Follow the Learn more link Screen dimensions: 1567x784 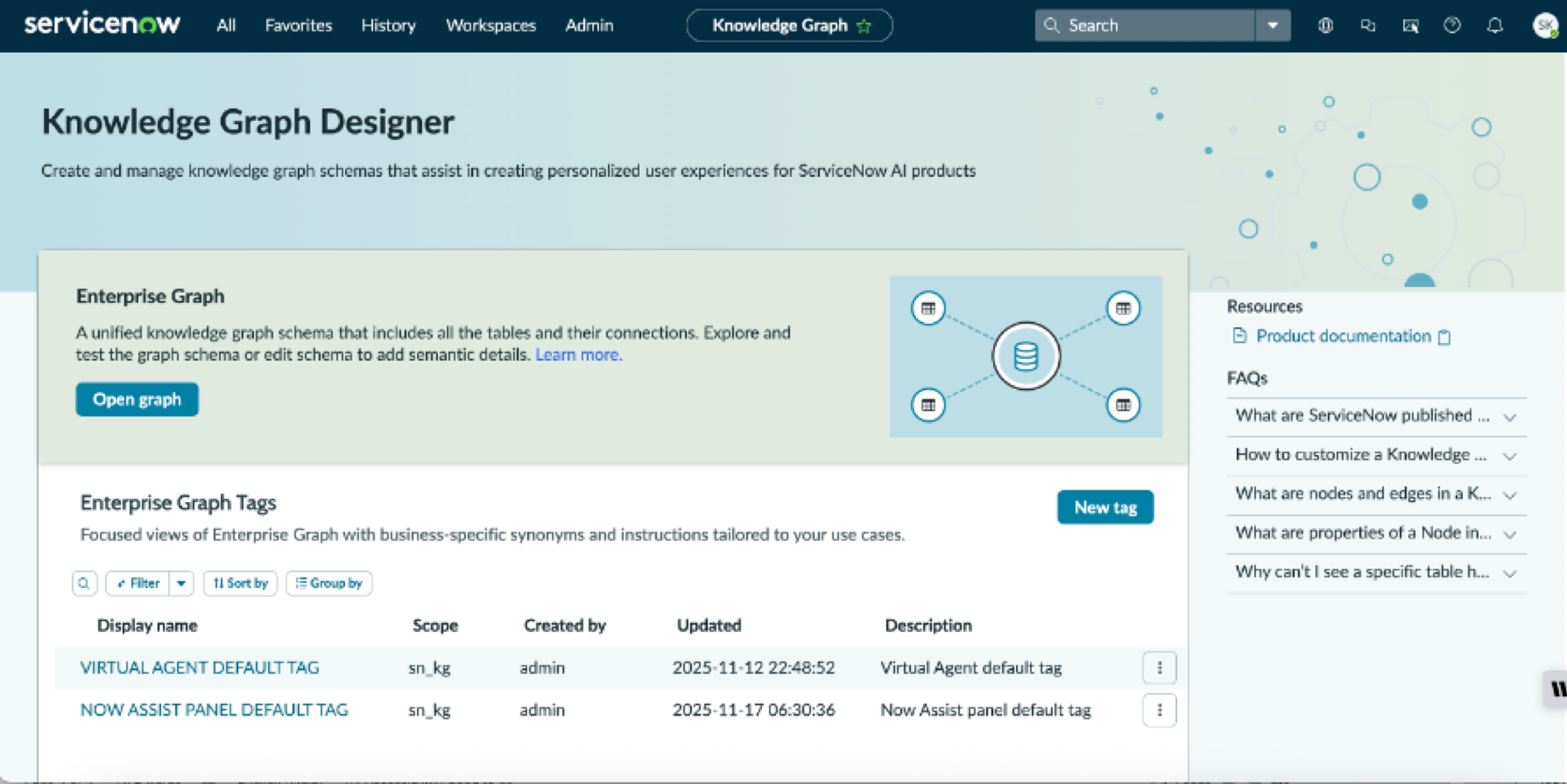point(578,355)
